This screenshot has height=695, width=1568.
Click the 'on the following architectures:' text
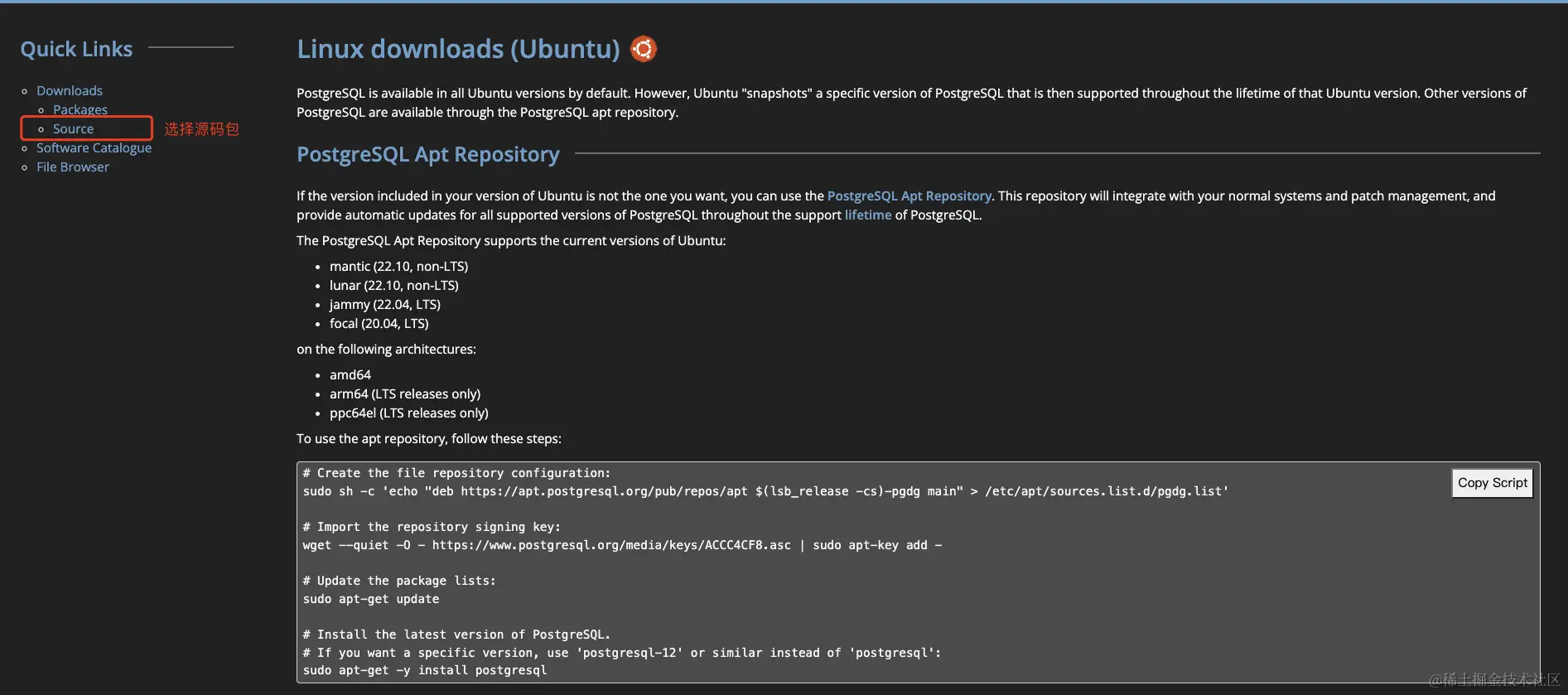386,349
